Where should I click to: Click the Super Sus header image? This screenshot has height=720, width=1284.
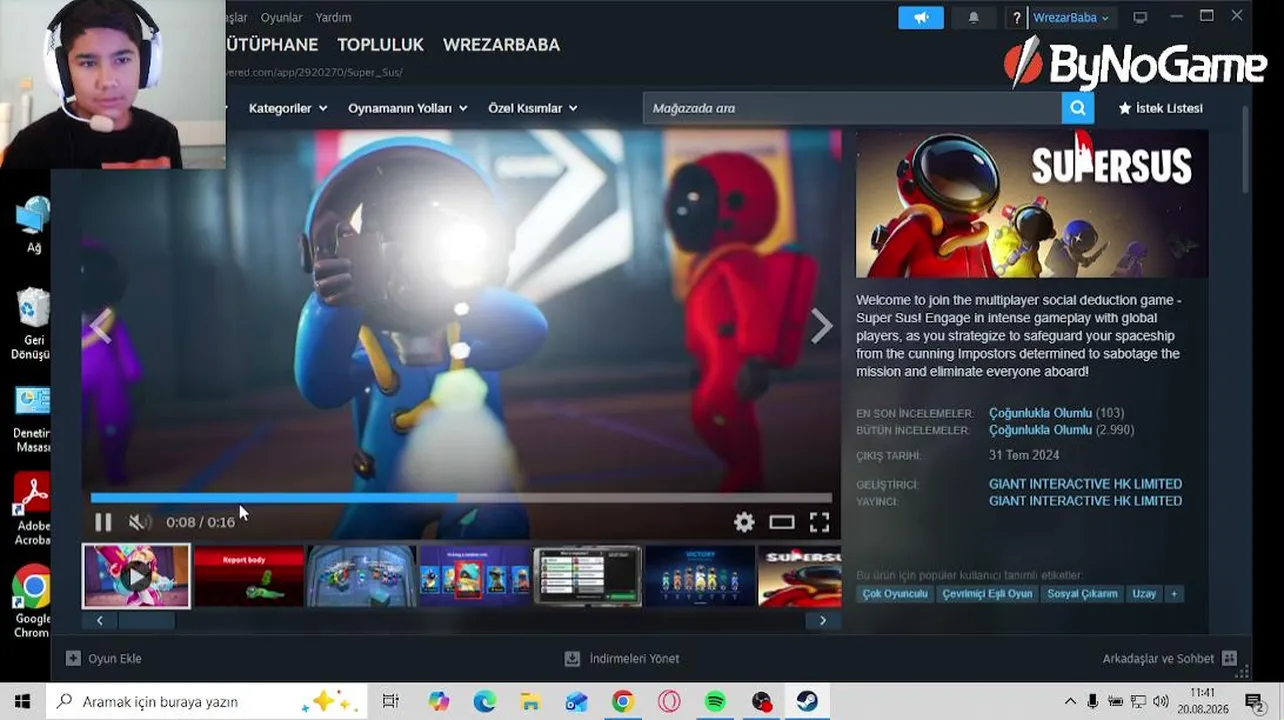pos(1032,204)
